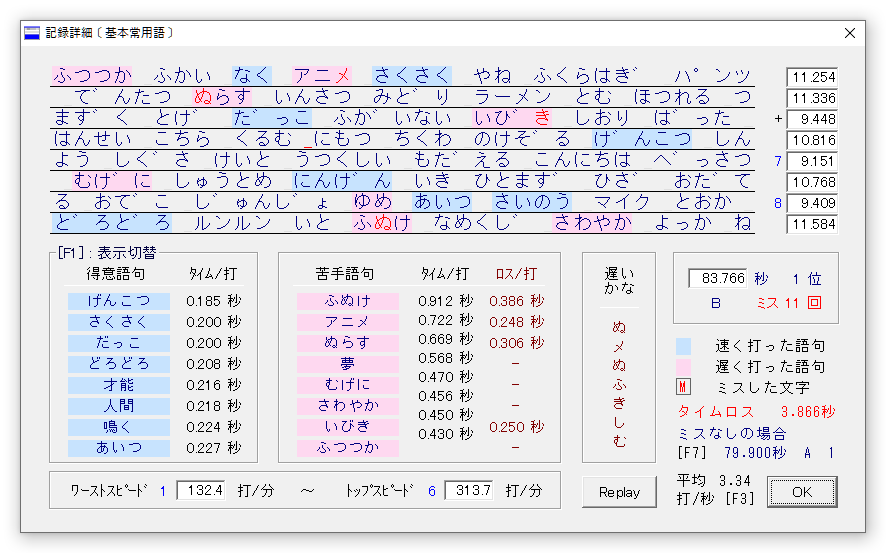Viewport: 886px width, 553px height.
Task: Select だっこ in the 得意語句 list
Action: point(119,343)
